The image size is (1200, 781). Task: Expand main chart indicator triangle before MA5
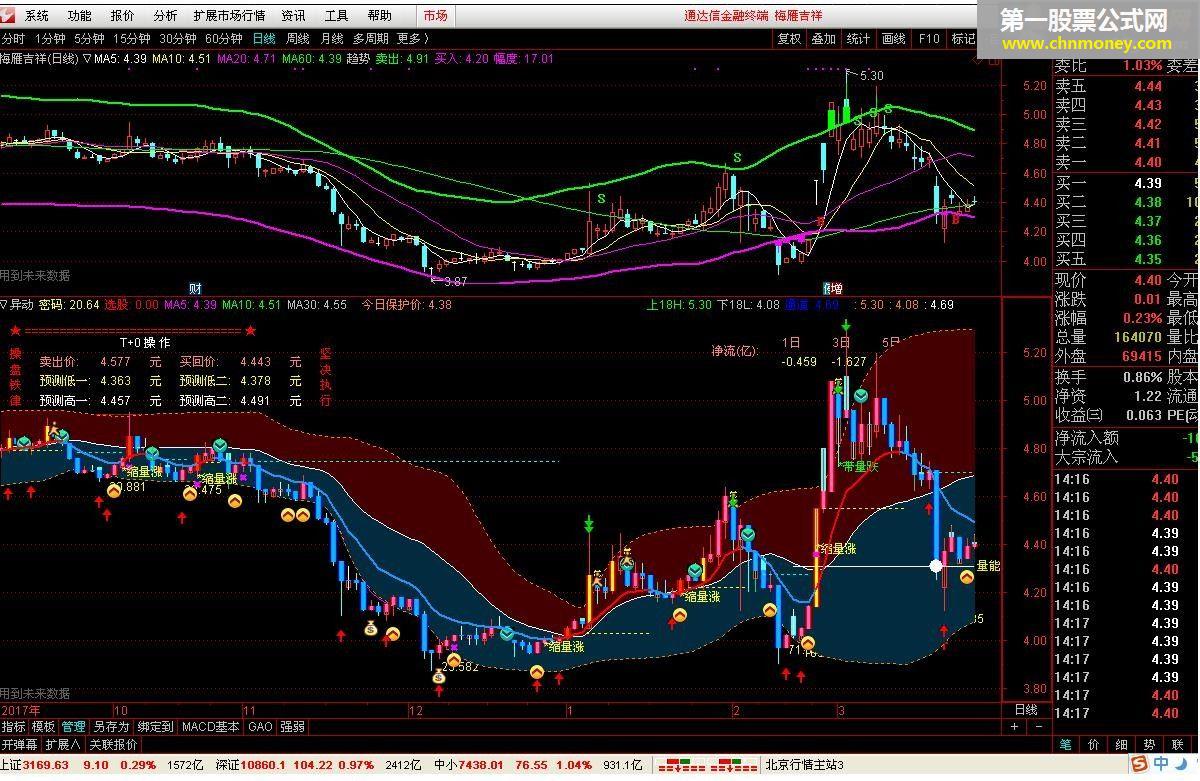87,59
